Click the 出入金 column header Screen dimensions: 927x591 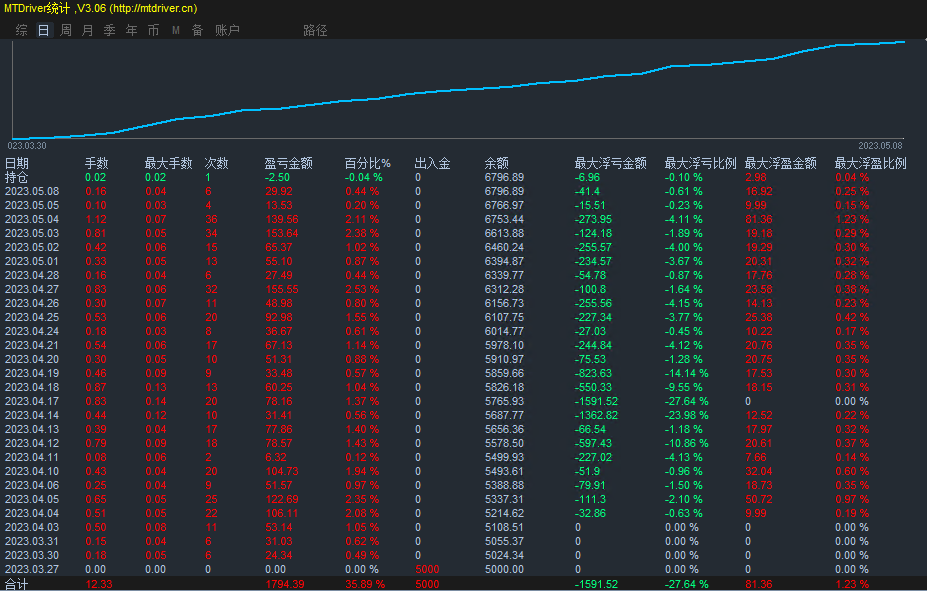432,163
